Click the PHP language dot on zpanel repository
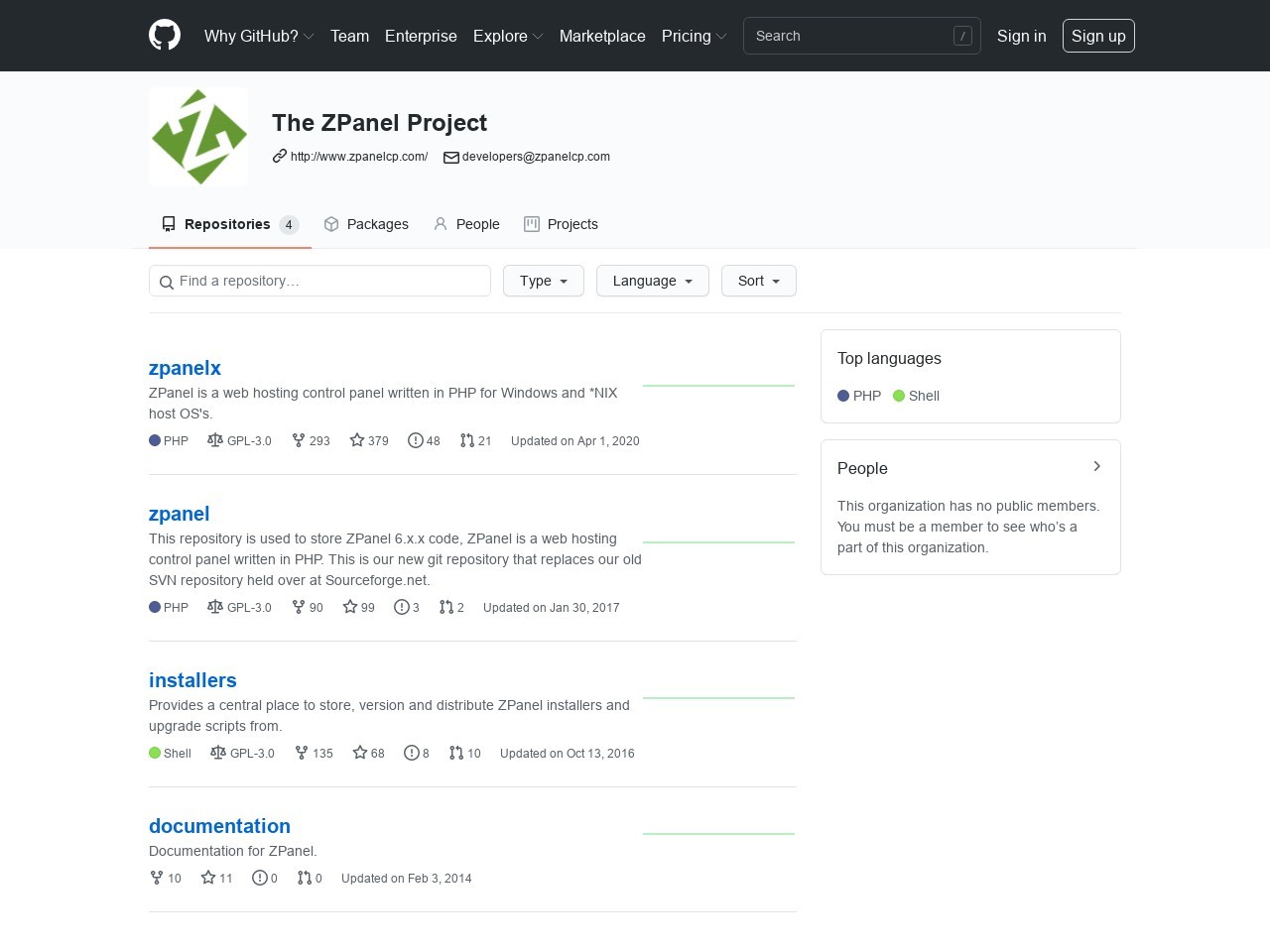1270x952 pixels. (155, 607)
